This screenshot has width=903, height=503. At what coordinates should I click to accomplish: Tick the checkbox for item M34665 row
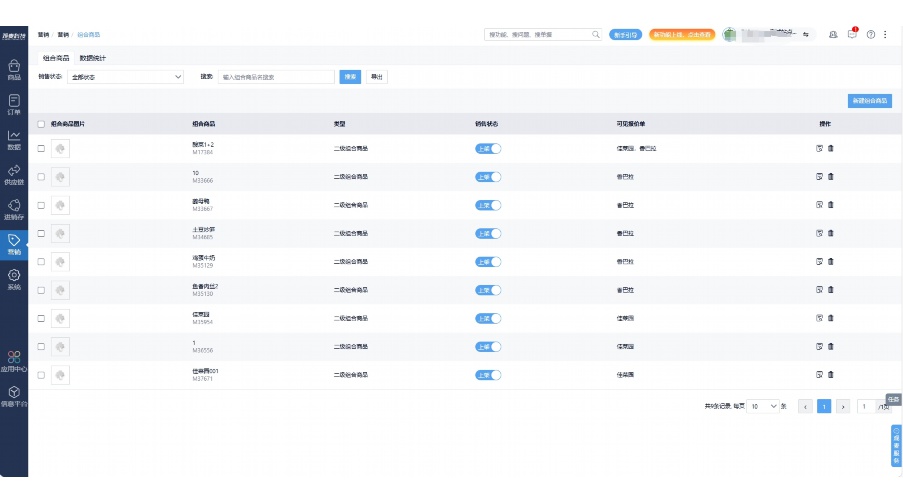(41, 233)
